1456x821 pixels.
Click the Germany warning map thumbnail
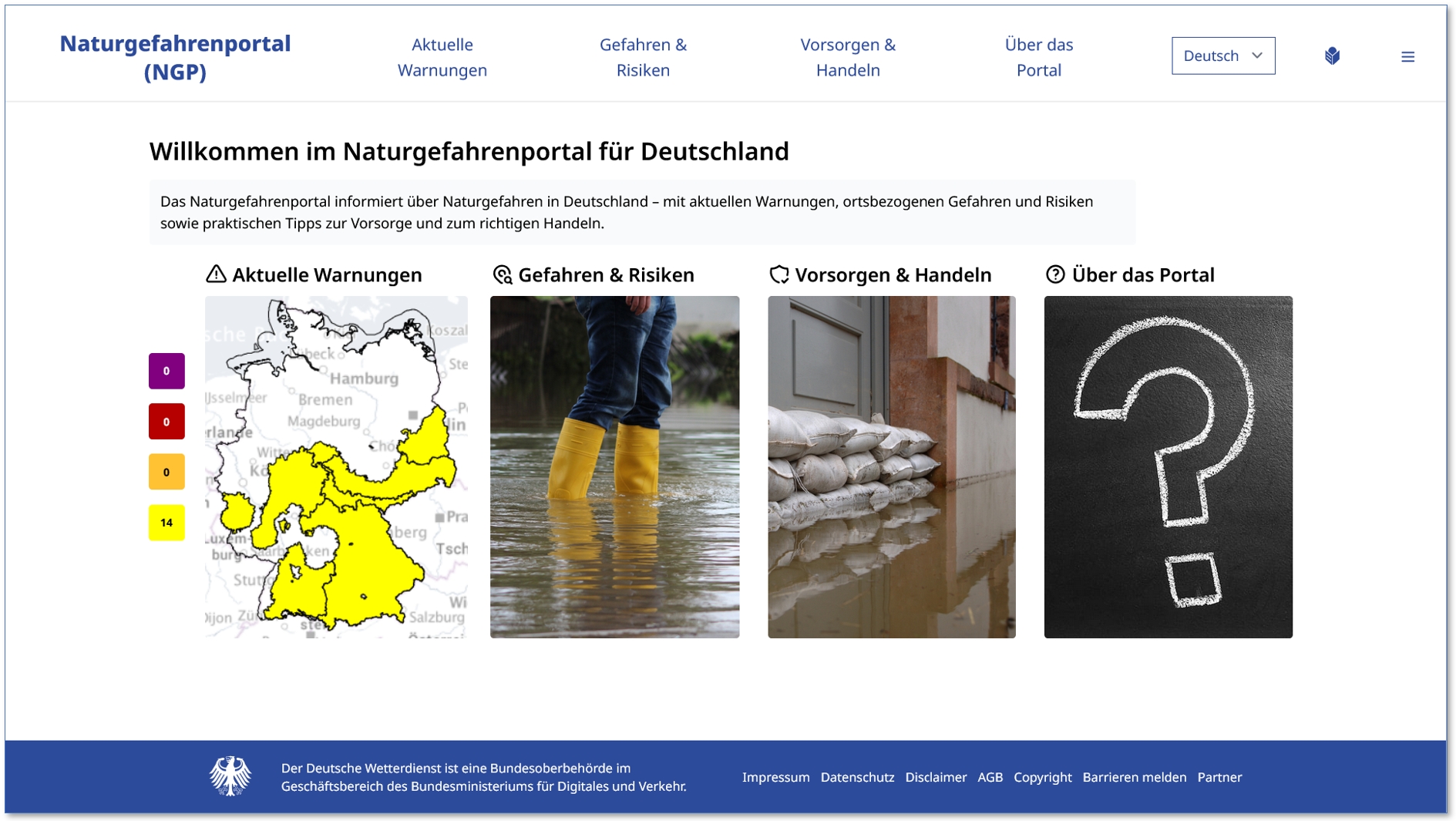[x=336, y=466]
